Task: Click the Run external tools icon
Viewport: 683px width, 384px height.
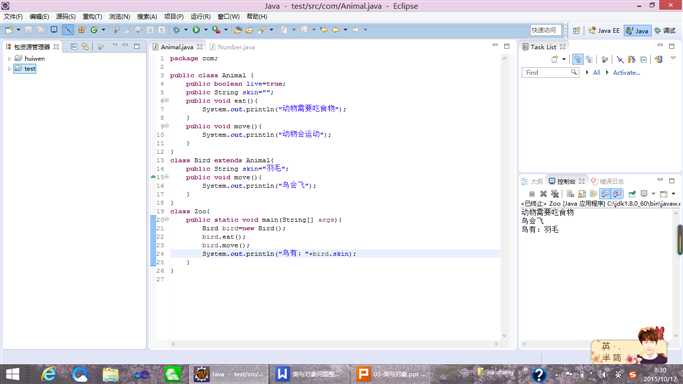Action: point(216,30)
